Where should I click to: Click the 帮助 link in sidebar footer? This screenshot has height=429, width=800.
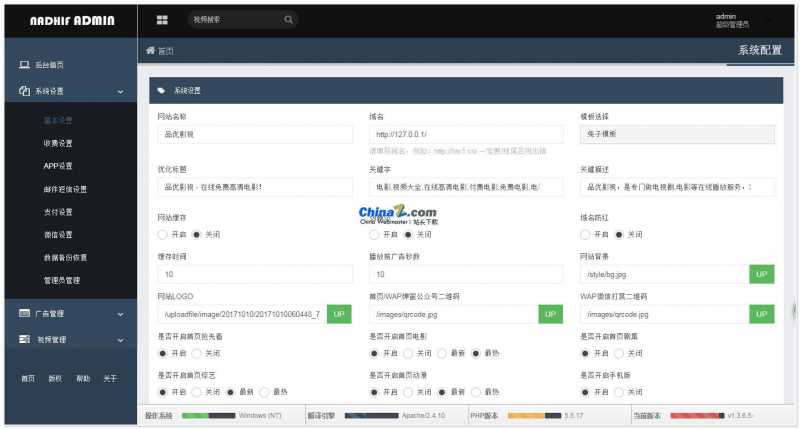click(x=83, y=379)
